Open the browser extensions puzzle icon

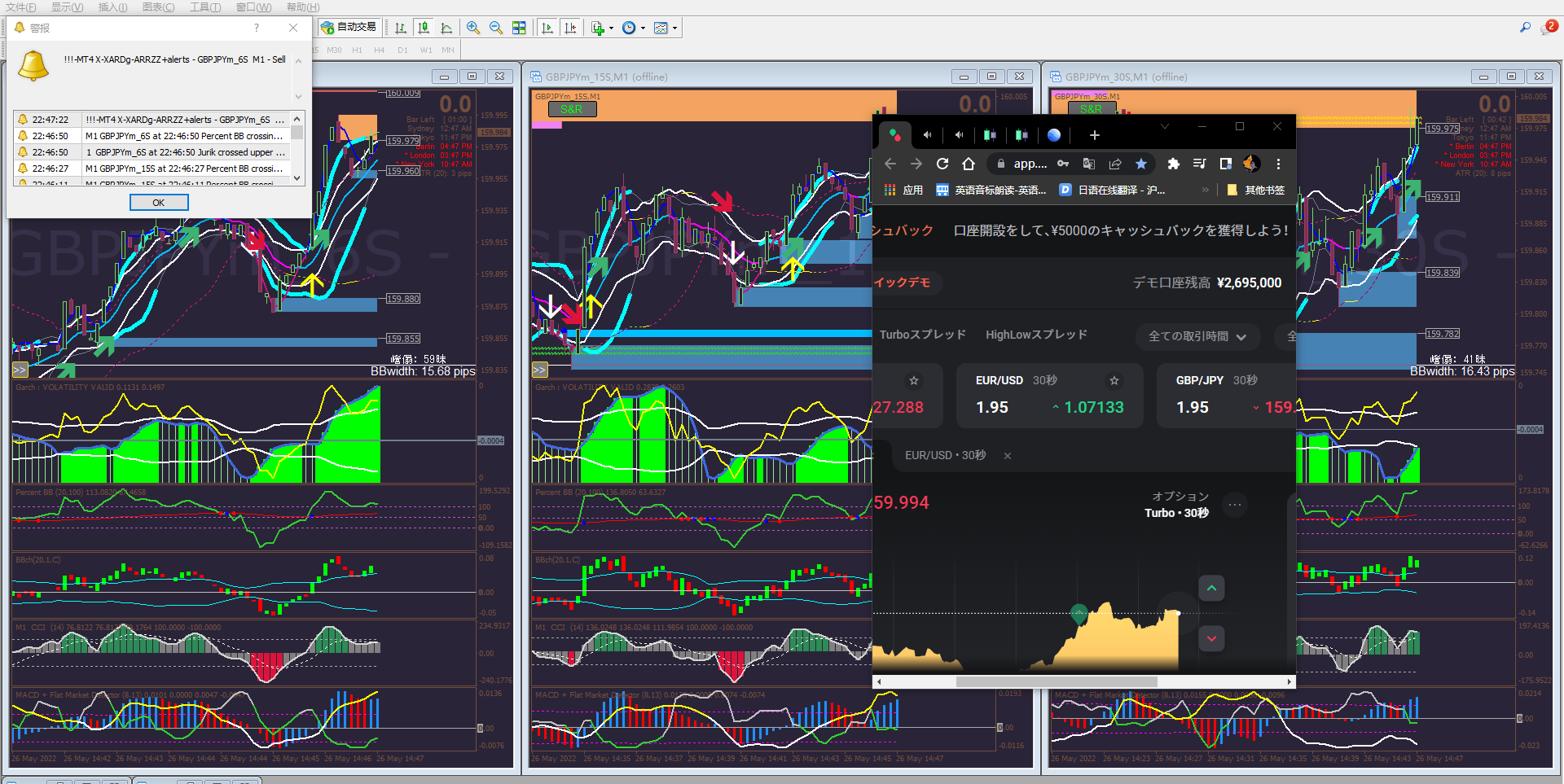pos(1173,164)
